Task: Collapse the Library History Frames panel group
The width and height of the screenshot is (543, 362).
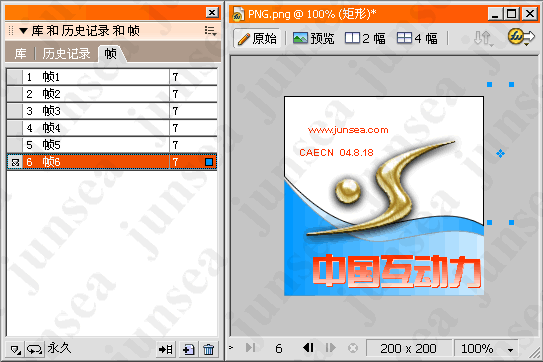Action: pyautogui.click(x=23, y=31)
